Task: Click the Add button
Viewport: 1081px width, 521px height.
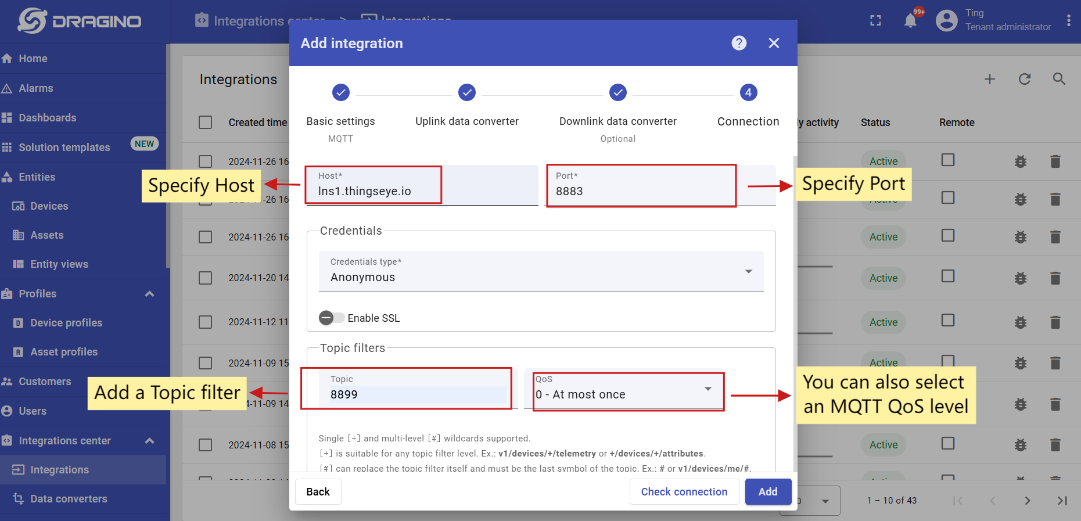Action: point(768,491)
